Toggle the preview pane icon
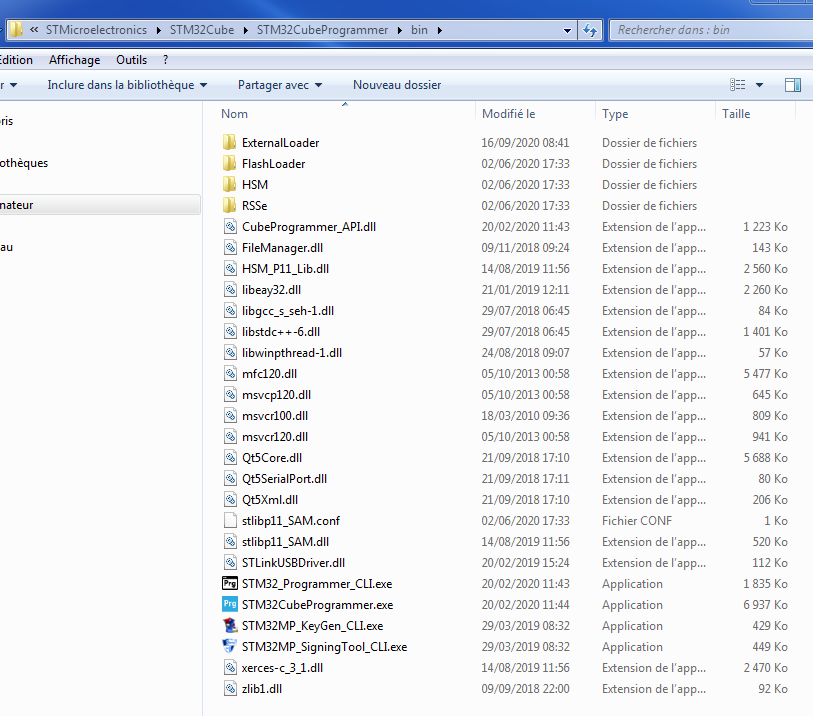 coord(793,85)
